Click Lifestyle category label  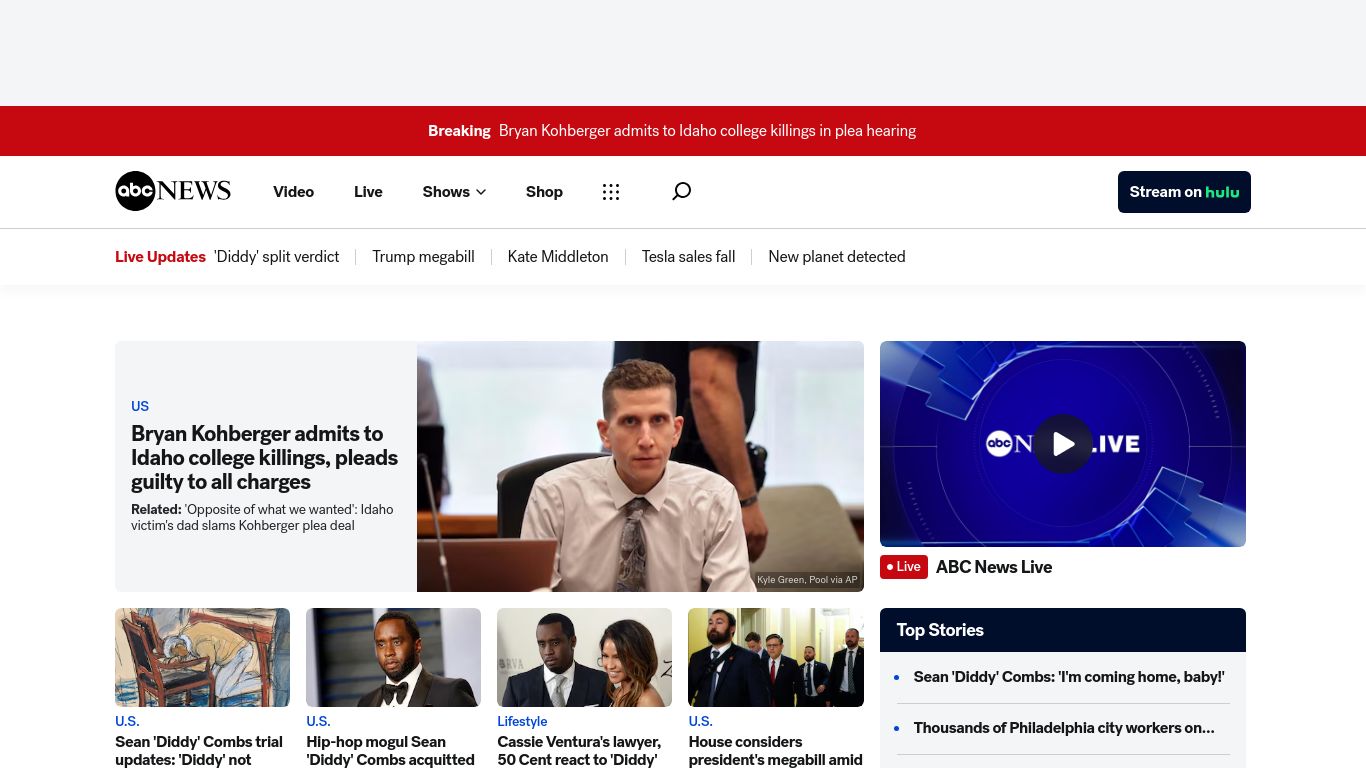[x=522, y=721]
